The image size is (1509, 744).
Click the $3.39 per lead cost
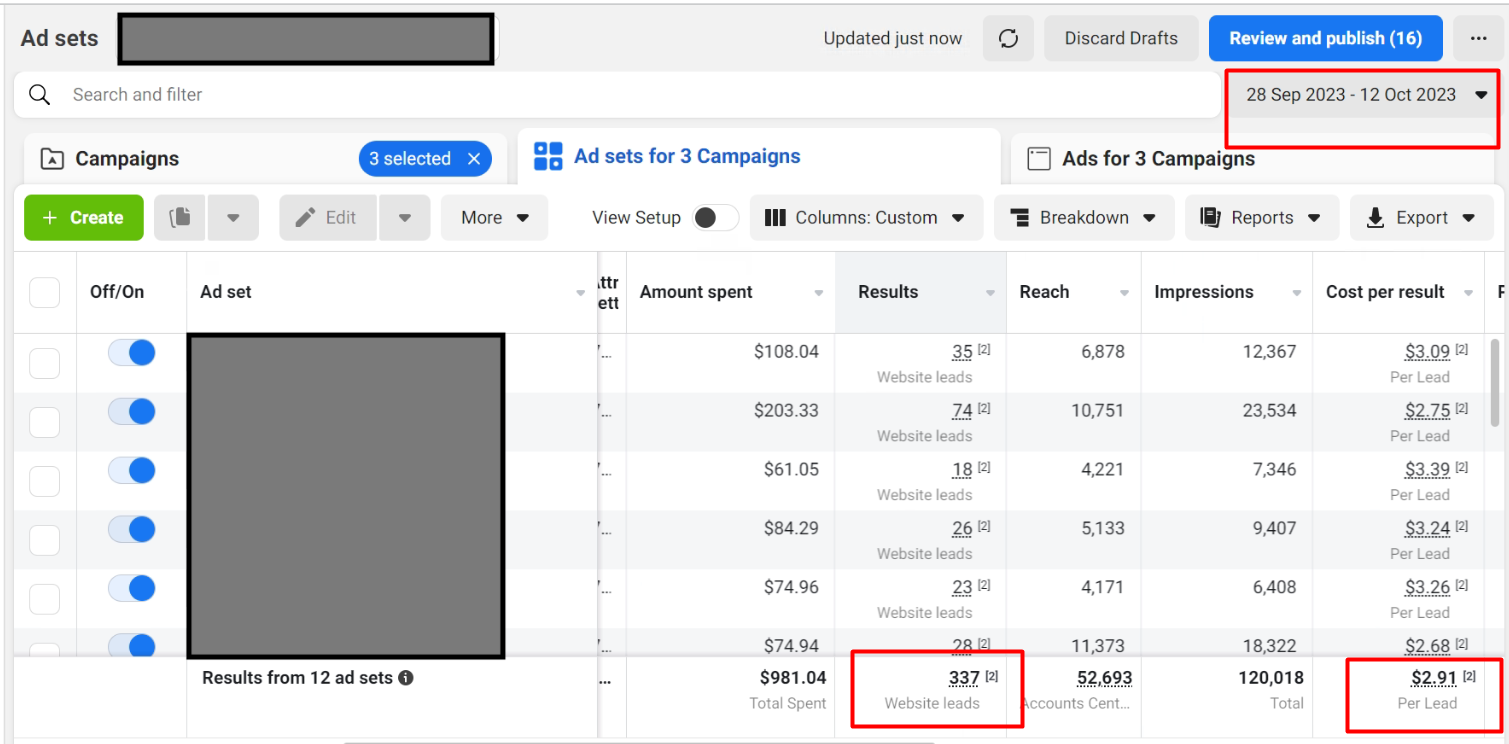tap(1427, 470)
